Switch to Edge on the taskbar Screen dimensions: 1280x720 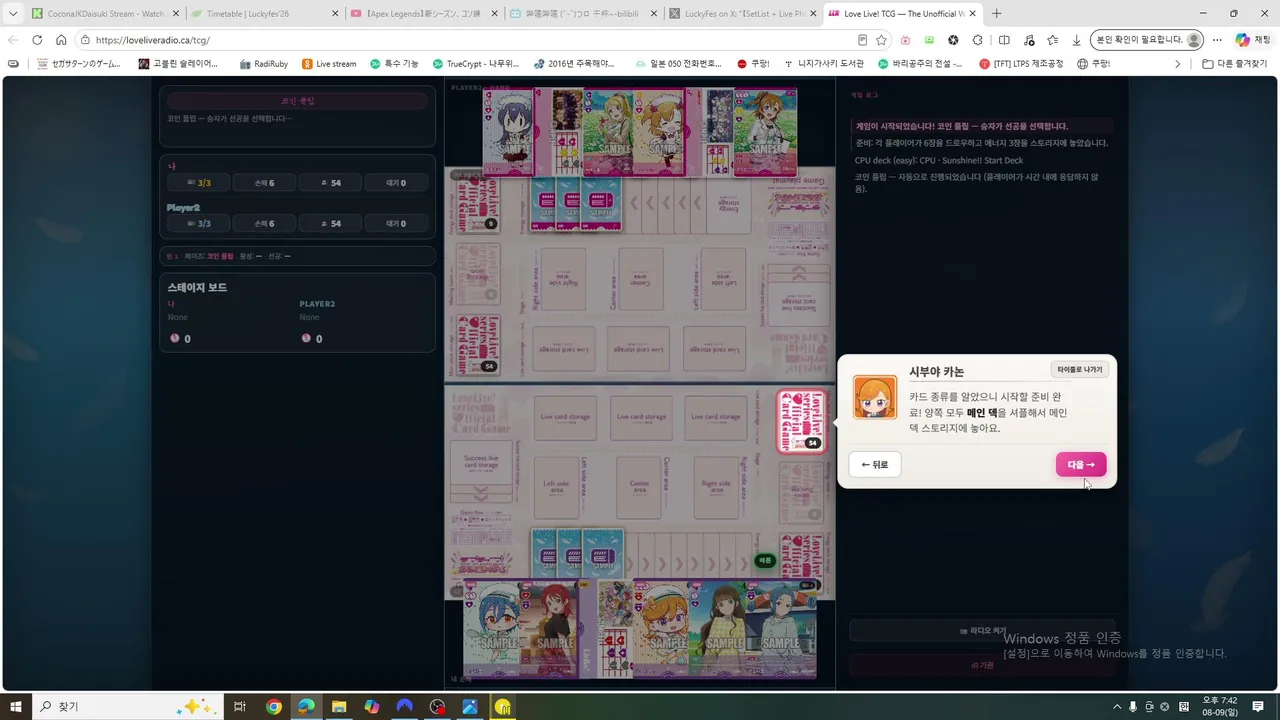[306, 707]
